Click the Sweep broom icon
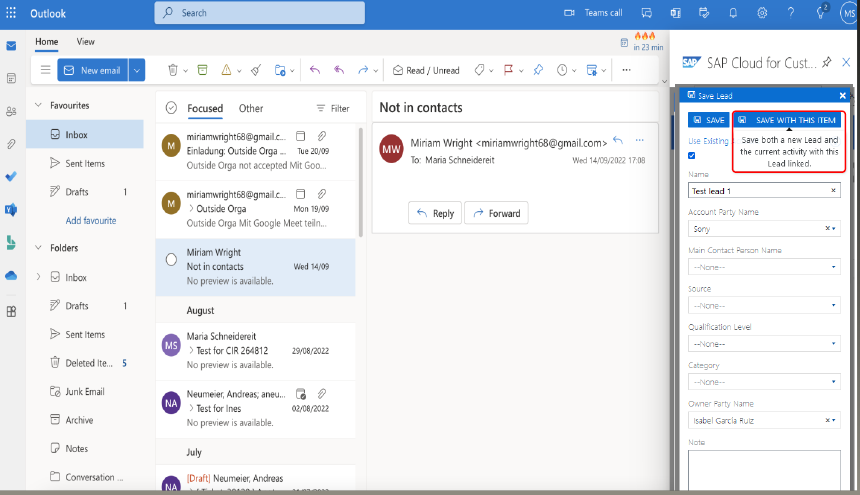Screen dimensions: 860x495 pyautogui.click(x=256, y=70)
